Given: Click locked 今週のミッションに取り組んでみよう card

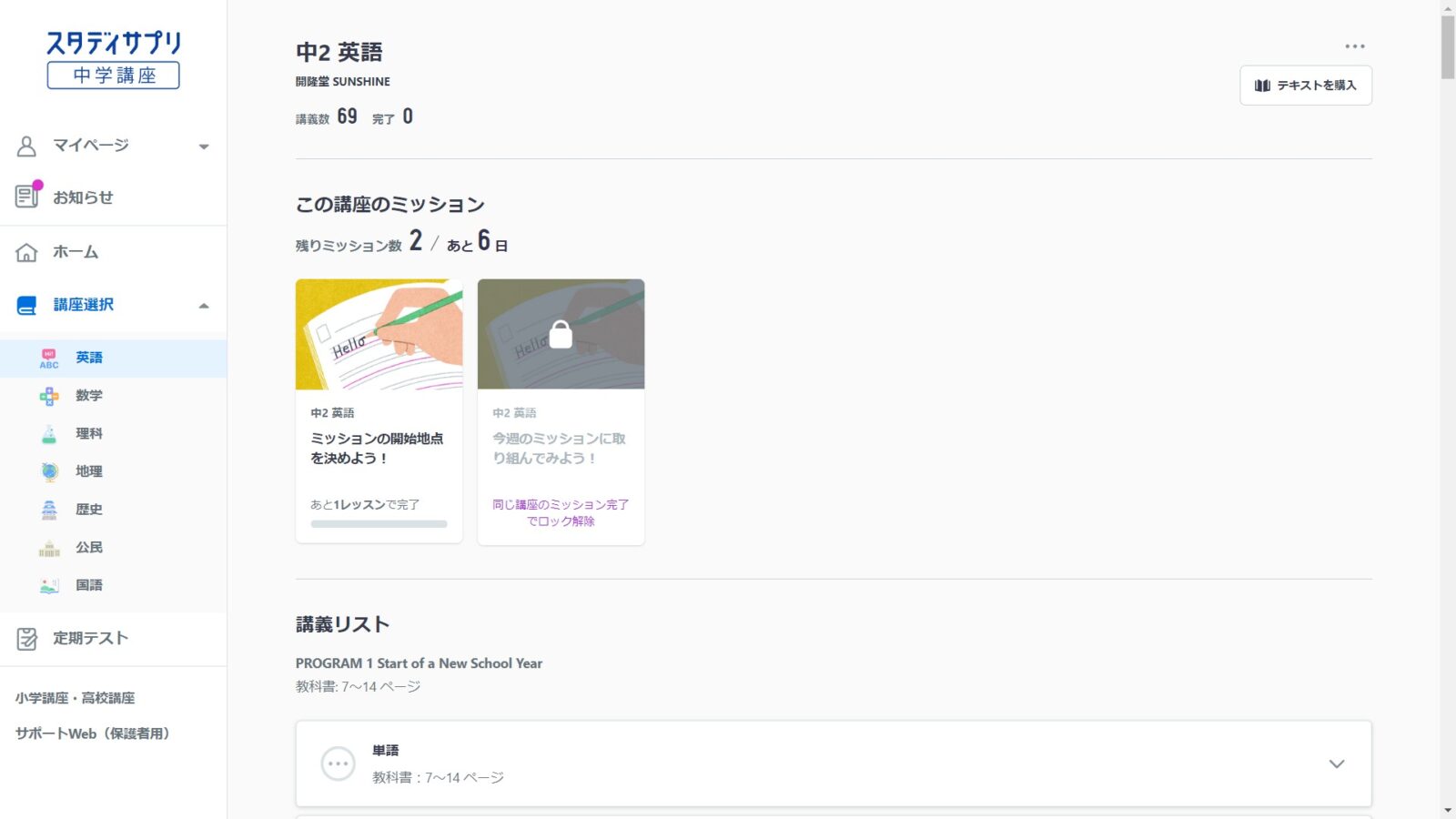Looking at the screenshot, I should point(561,412).
